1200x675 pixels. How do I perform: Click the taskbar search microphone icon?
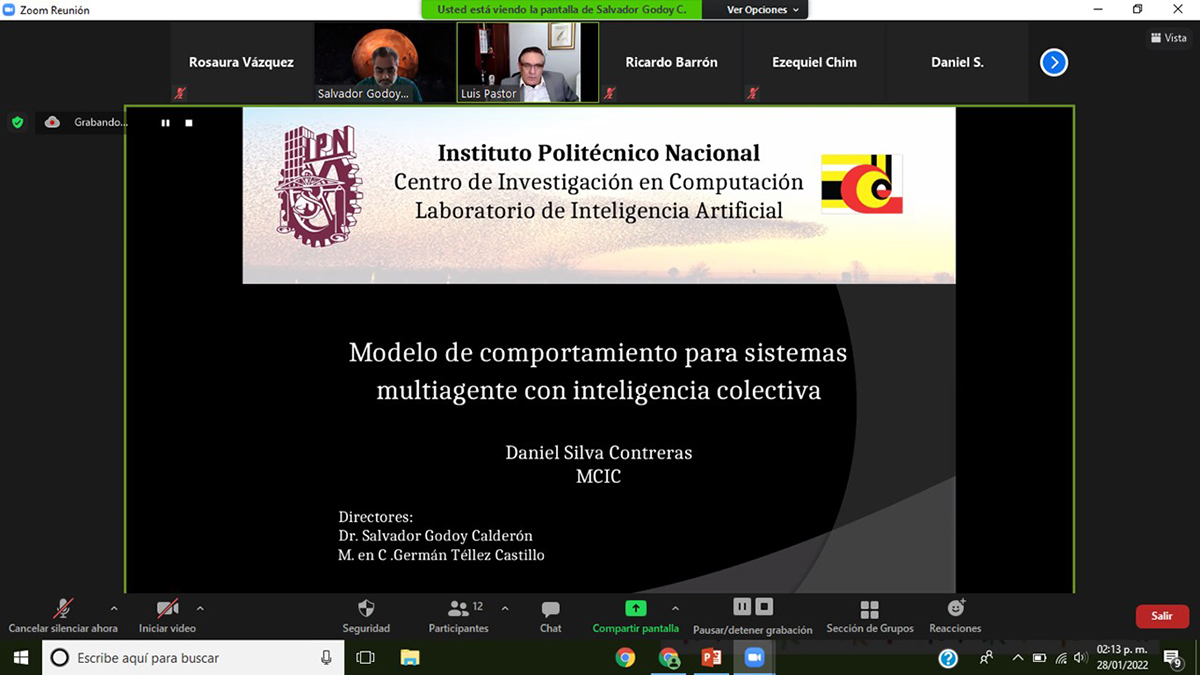(326, 658)
